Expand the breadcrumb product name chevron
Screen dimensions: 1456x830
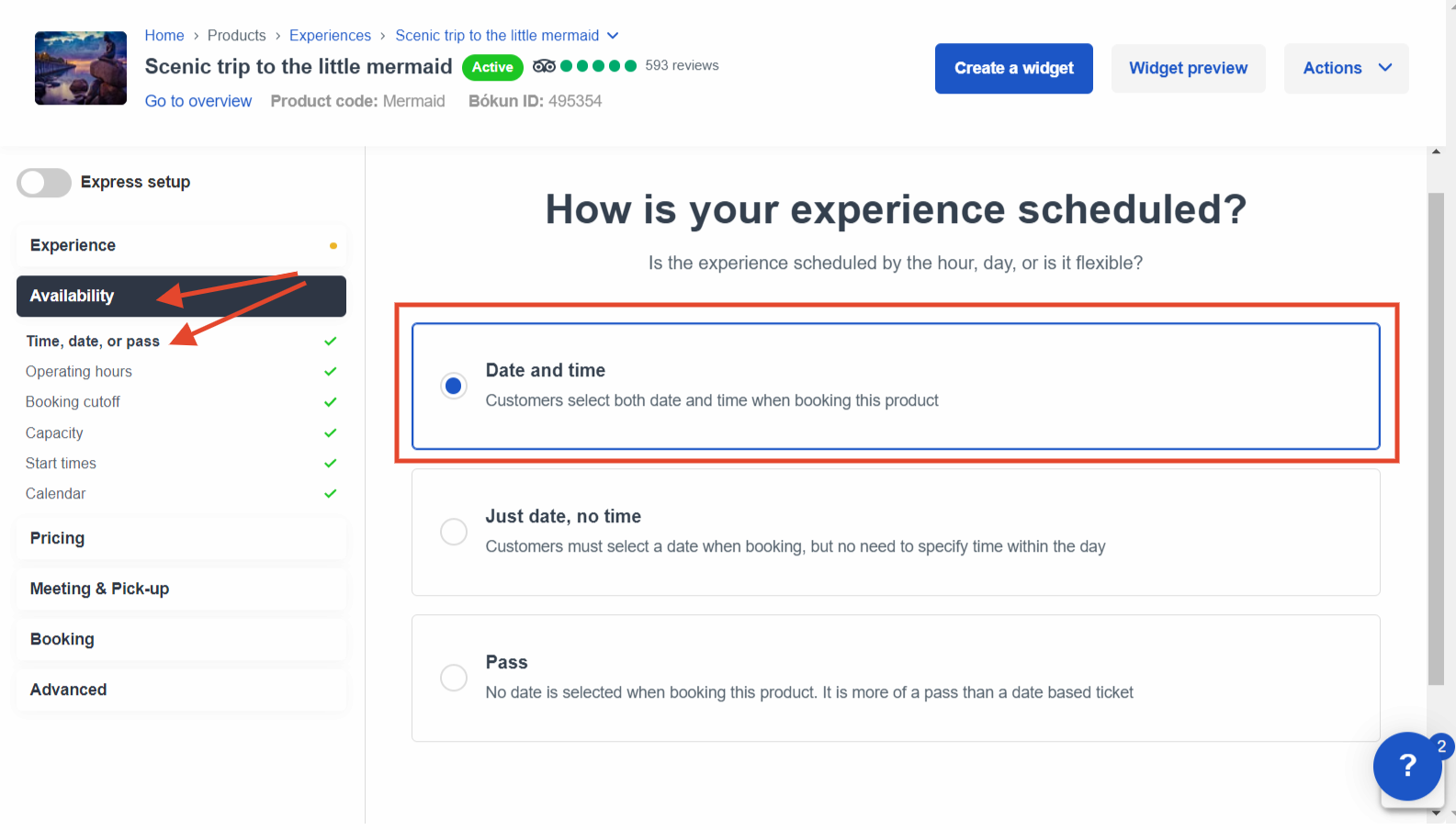click(613, 36)
